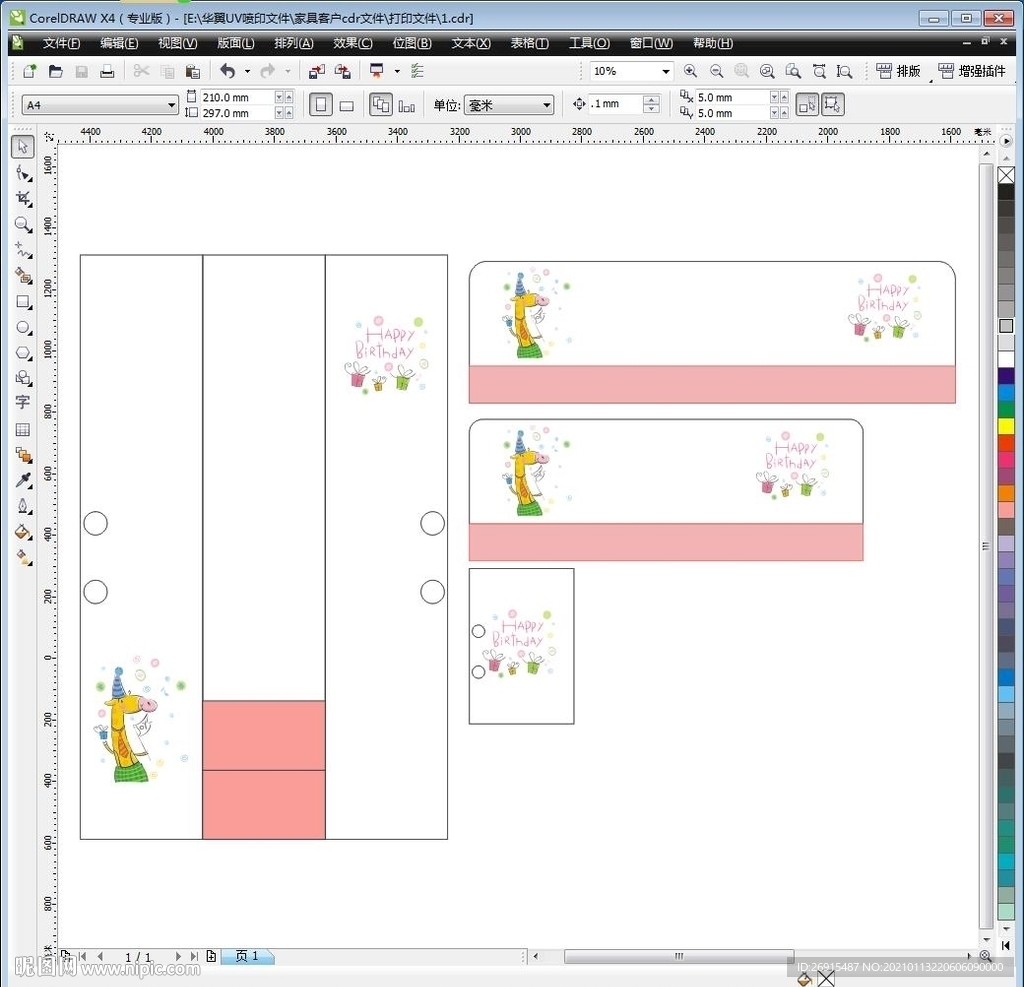Select the Interactive fill tool
1024x987 pixels.
(x=23, y=557)
